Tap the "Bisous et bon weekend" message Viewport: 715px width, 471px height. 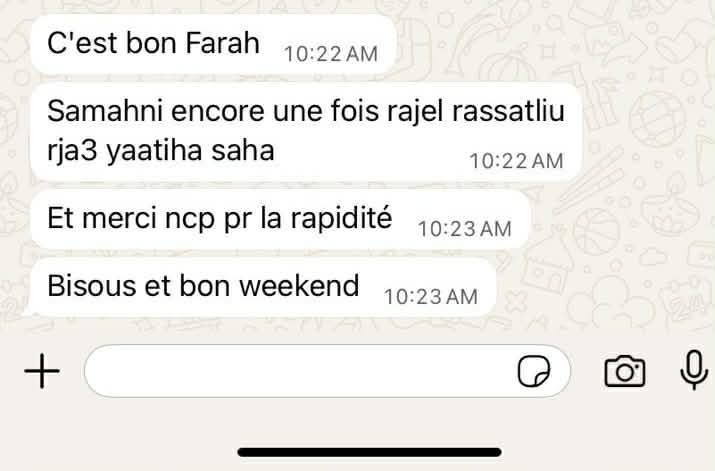(263, 287)
